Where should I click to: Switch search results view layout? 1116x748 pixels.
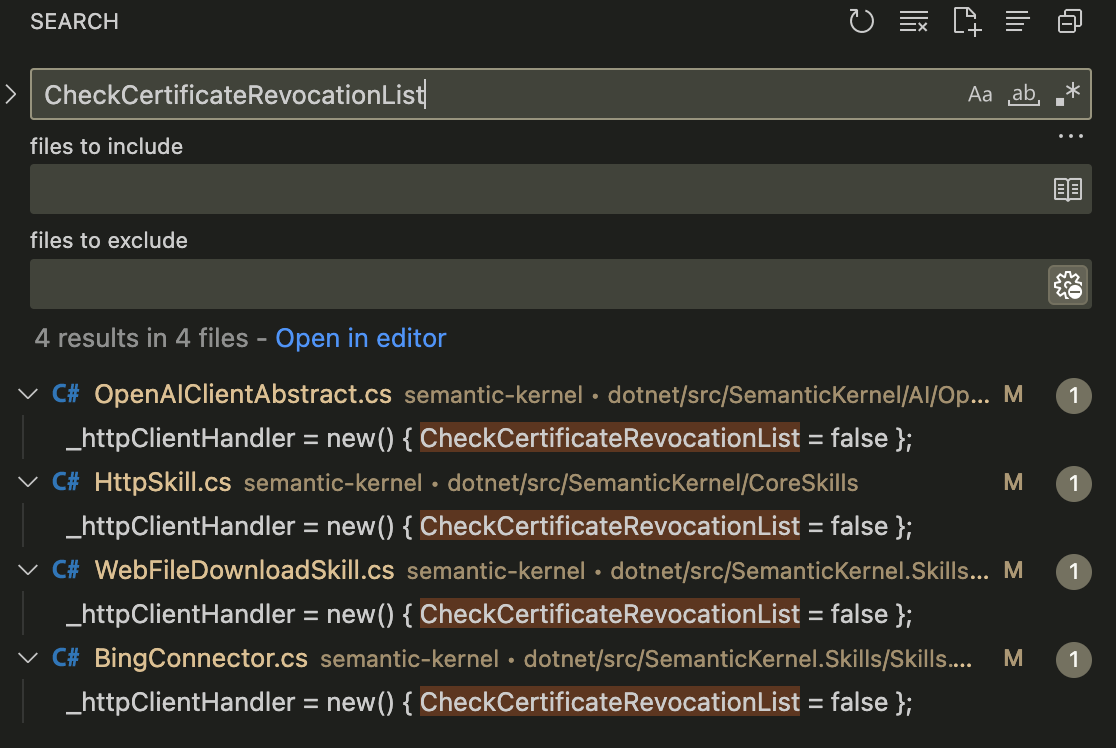point(1017,21)
